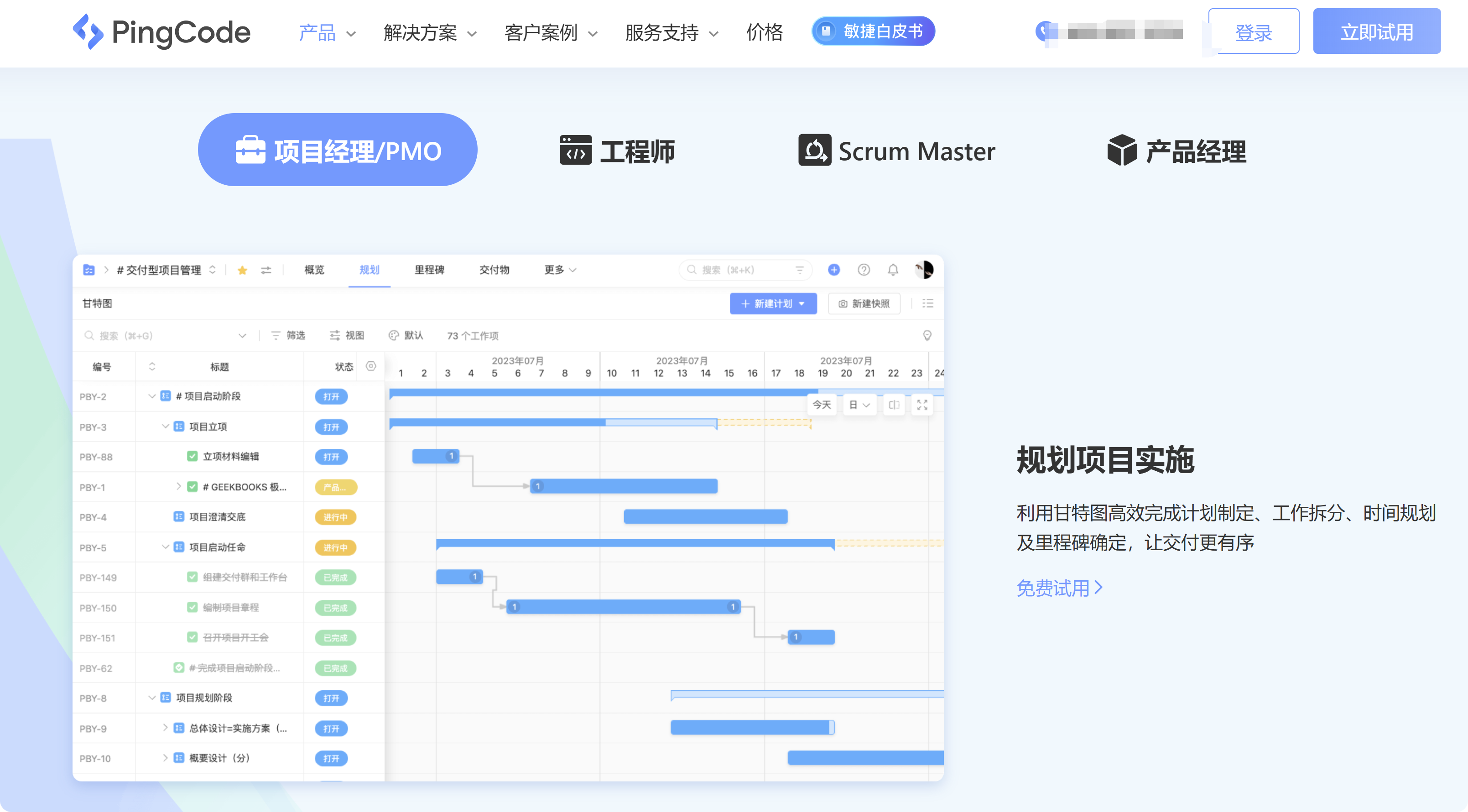1468x812 pixels.
Task: Click the help question mark icon
Action: pyautogui.click(x=864, y=270)
